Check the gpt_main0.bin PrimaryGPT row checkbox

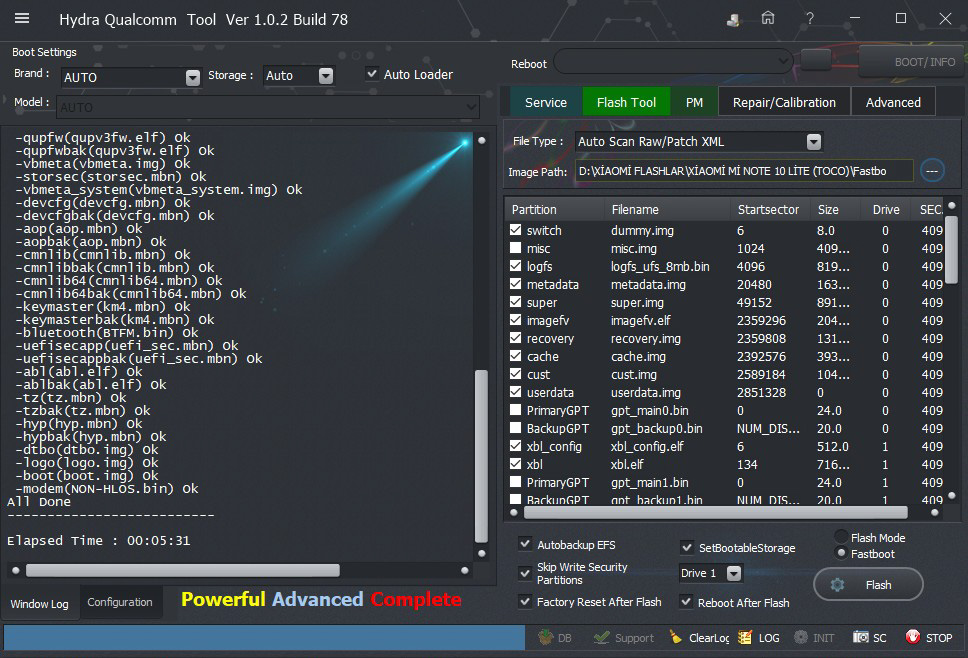515,410
